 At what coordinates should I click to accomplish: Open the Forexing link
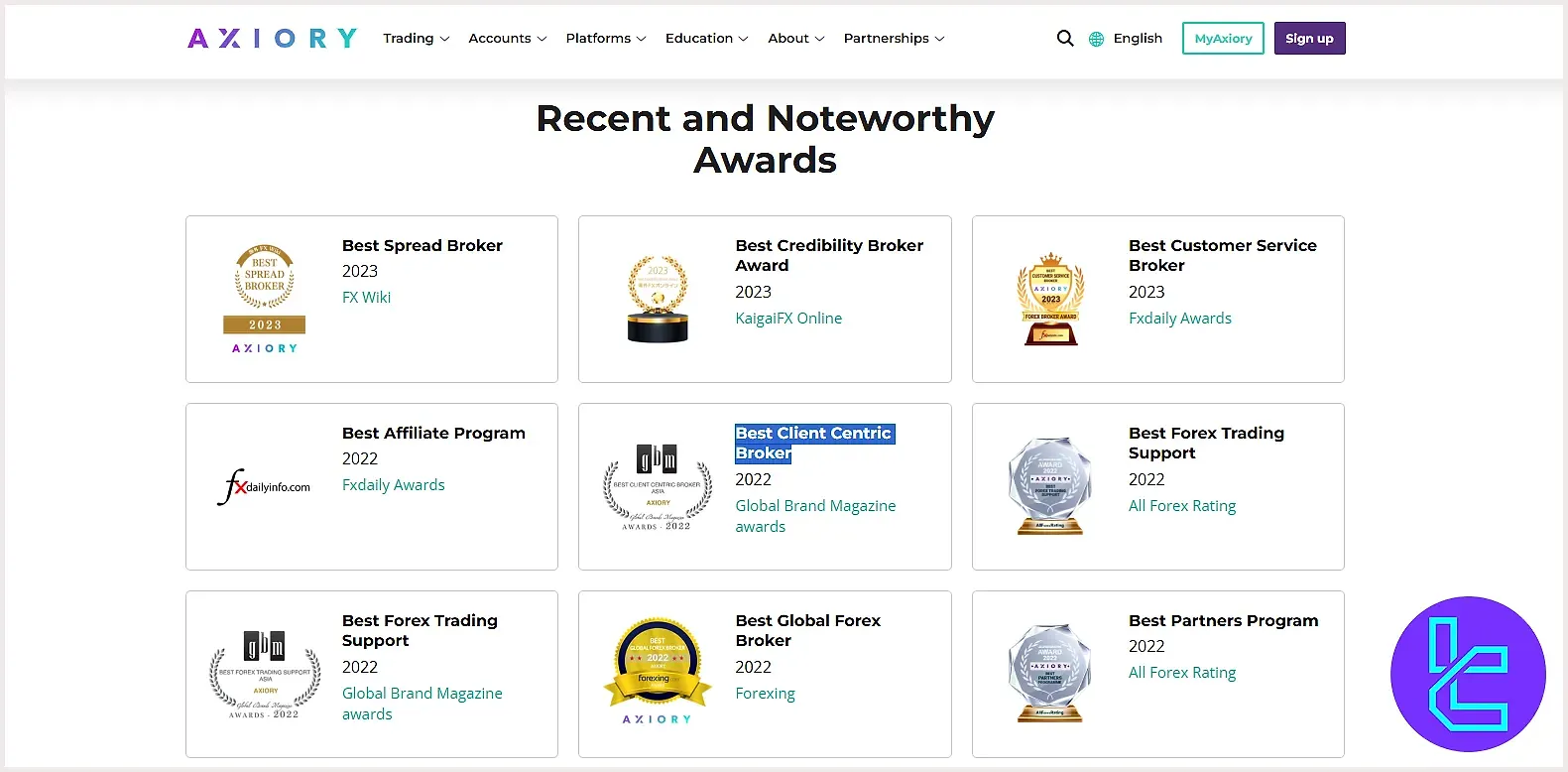[765, 694]
